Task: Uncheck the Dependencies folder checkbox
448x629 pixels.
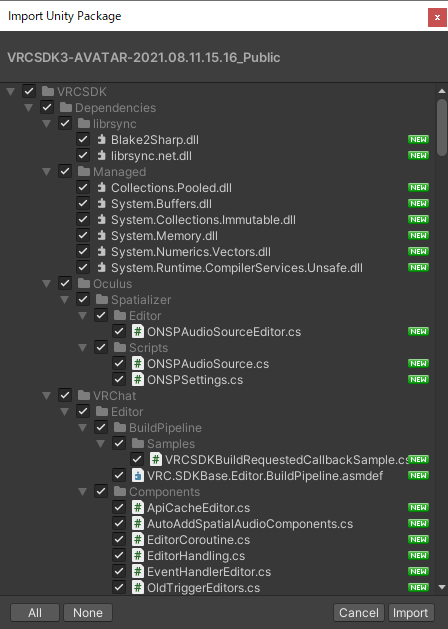Action: click(x=47, y=107)
